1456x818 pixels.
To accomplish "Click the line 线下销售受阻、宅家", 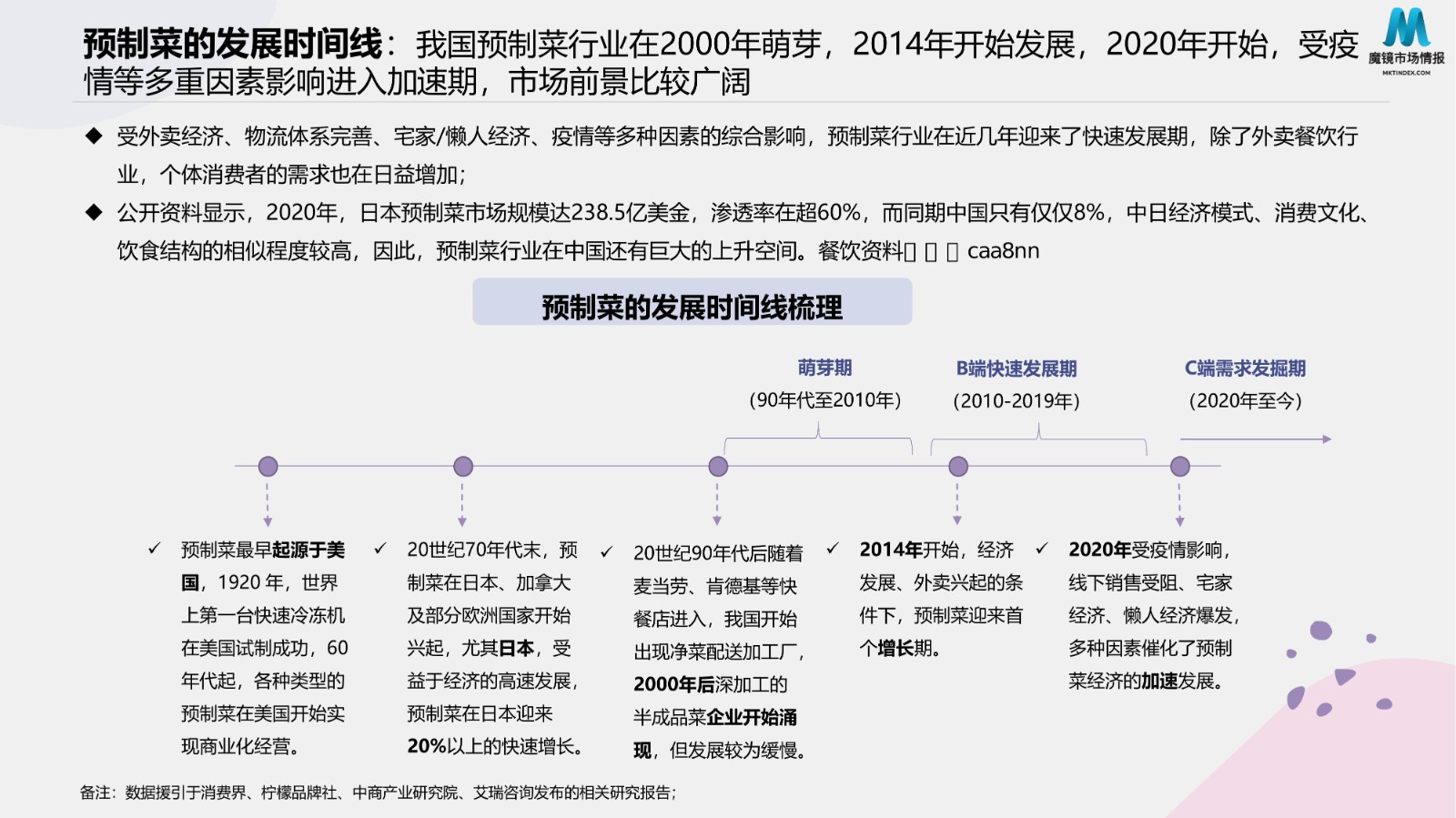I will (x=1150, y=582).
